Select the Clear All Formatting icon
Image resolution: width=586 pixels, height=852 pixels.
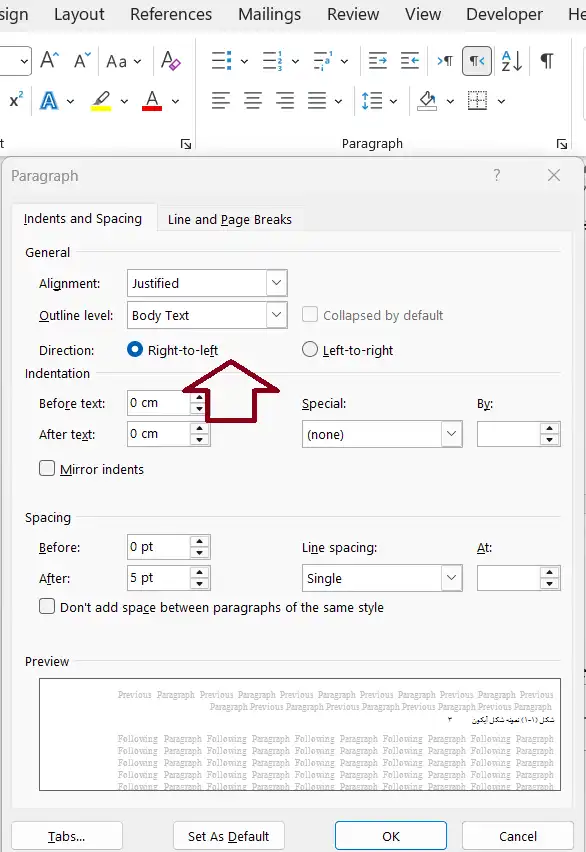click(x=171, y=61)
